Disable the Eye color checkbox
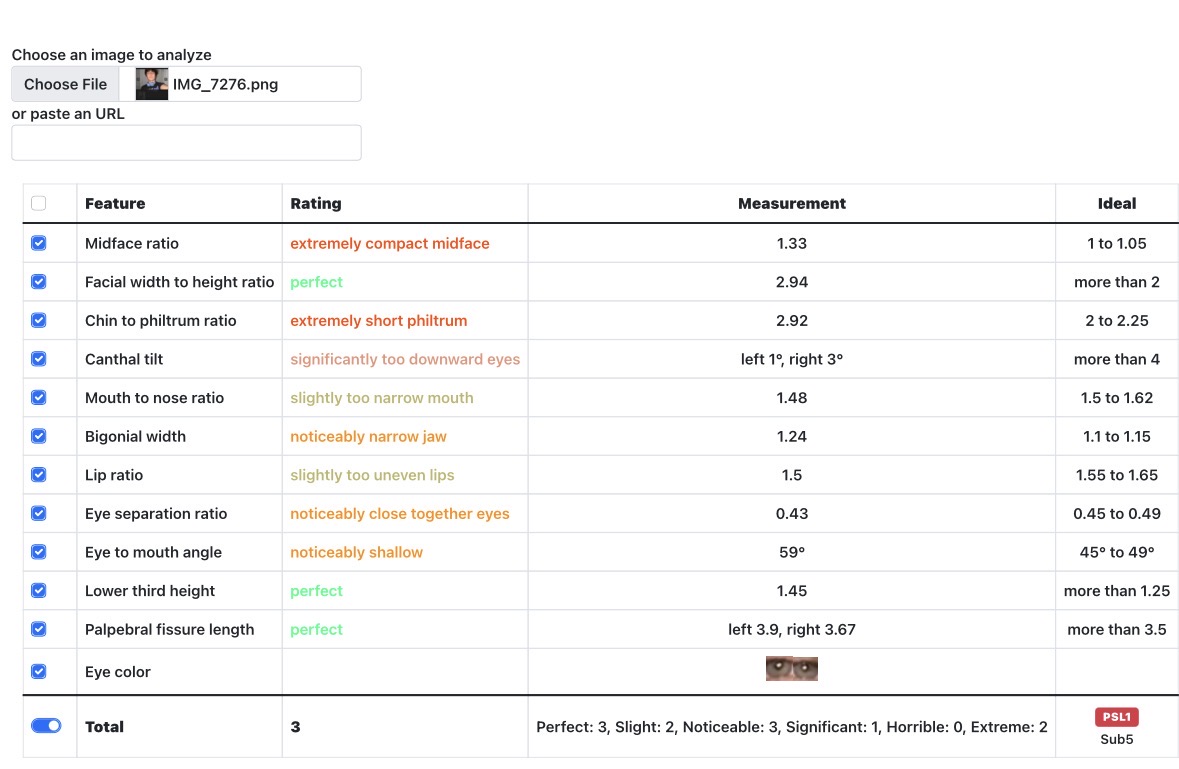The width and height of the screenshot is (1179, 769). pyautogui.click(x=39, y=671)
